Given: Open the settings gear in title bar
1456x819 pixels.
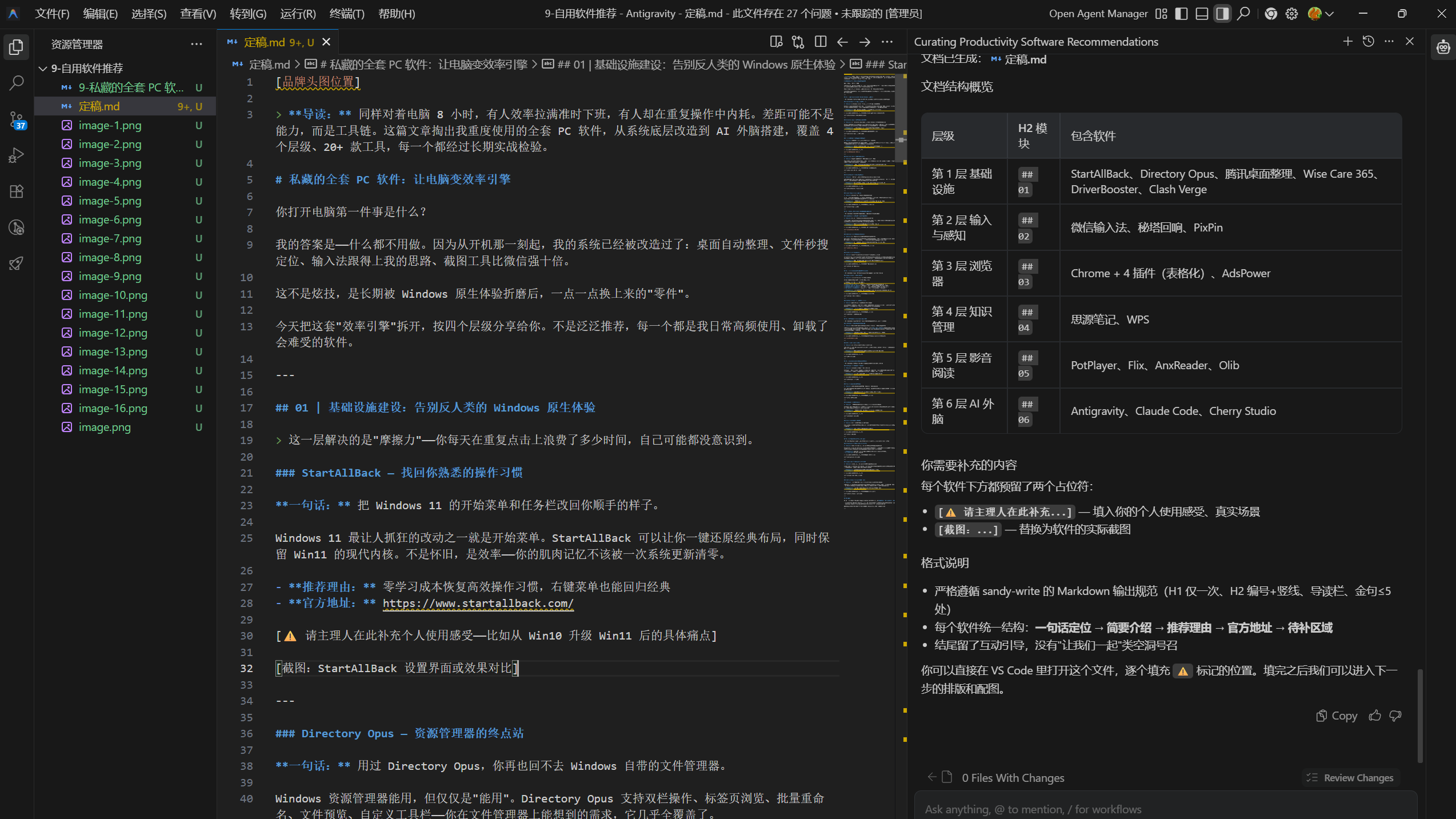Looking at the screenshot, I should (1291, 14).
